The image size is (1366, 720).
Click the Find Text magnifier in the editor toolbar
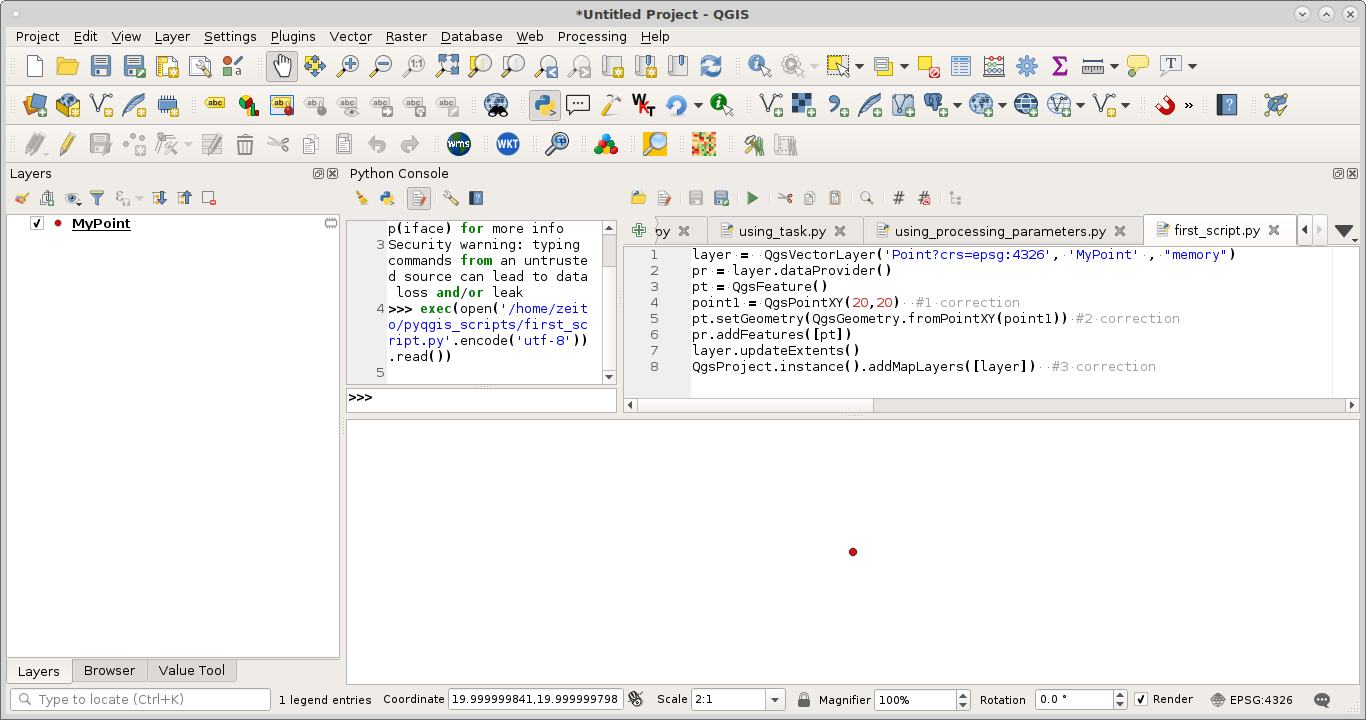(867, 198)
